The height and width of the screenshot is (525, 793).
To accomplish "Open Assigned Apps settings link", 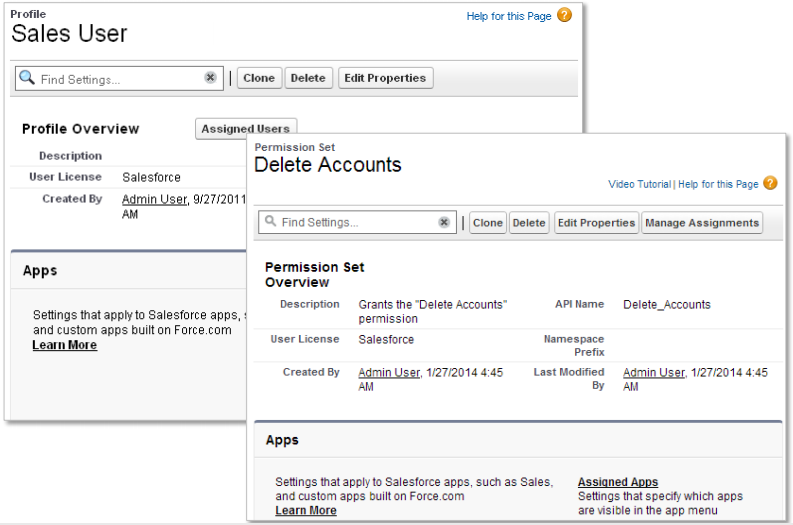I will pyautogui.click(x=617, y=482).
